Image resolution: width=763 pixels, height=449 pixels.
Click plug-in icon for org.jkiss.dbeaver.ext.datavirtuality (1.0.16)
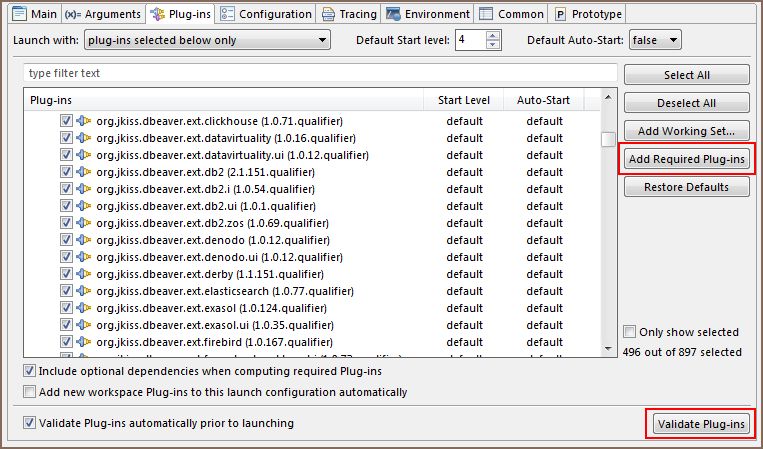point(84,138)
